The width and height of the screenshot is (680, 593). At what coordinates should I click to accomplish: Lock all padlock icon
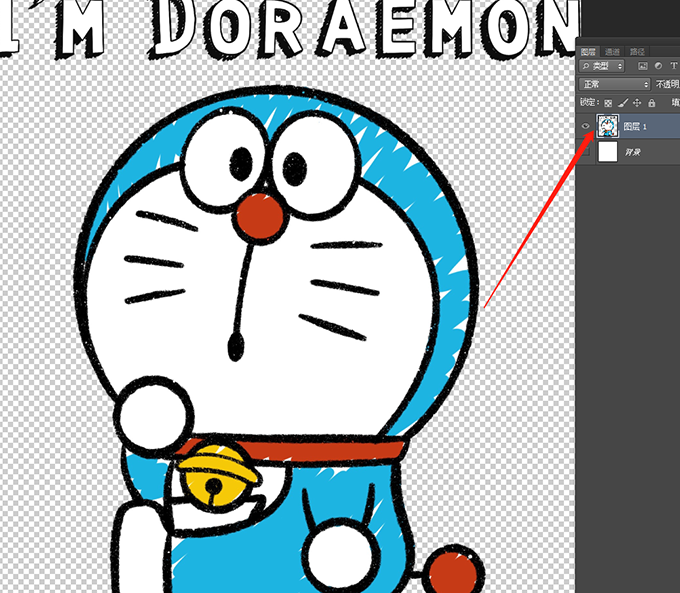coord(651,103)
